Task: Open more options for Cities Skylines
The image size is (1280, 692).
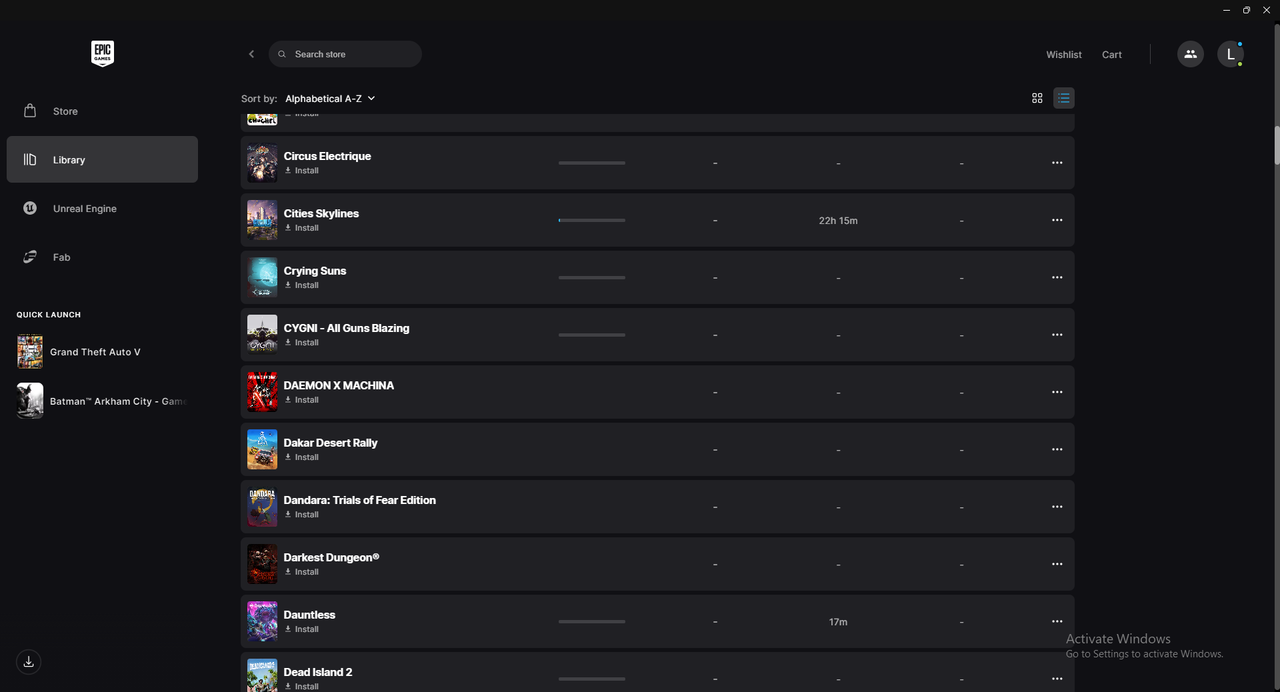Action: [x=1057, y=220]
